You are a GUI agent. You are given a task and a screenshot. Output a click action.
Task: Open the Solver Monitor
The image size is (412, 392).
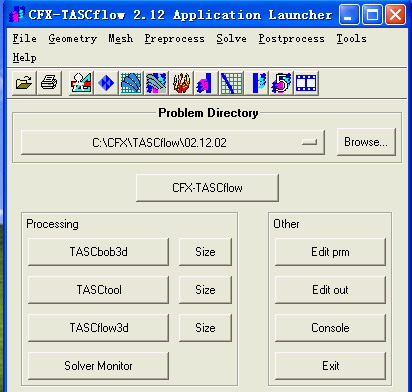tap(98, 366)
